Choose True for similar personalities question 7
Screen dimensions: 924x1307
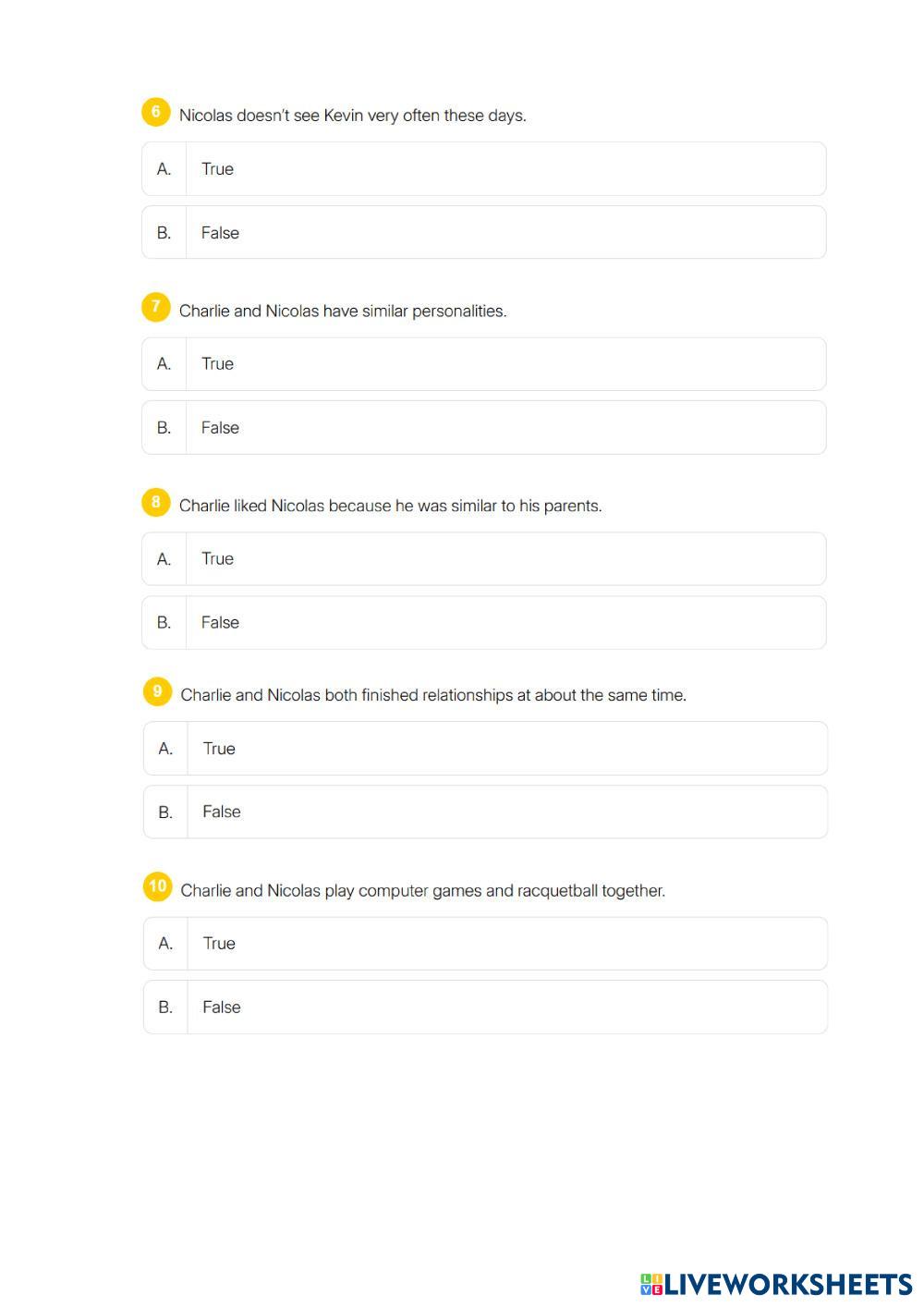483,364
